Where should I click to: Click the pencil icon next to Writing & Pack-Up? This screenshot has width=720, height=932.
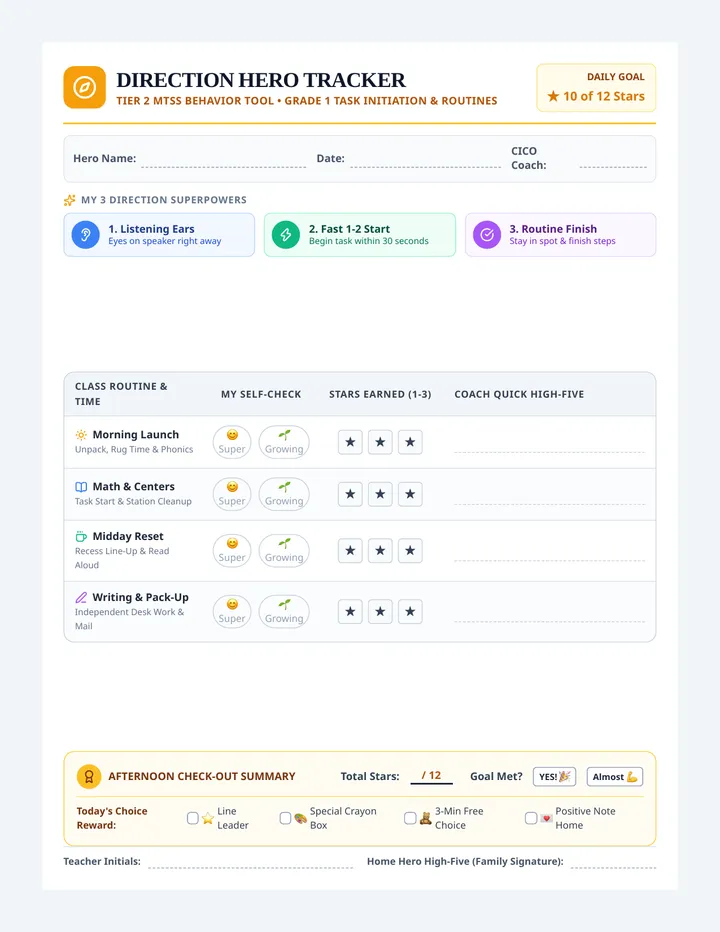81,597
